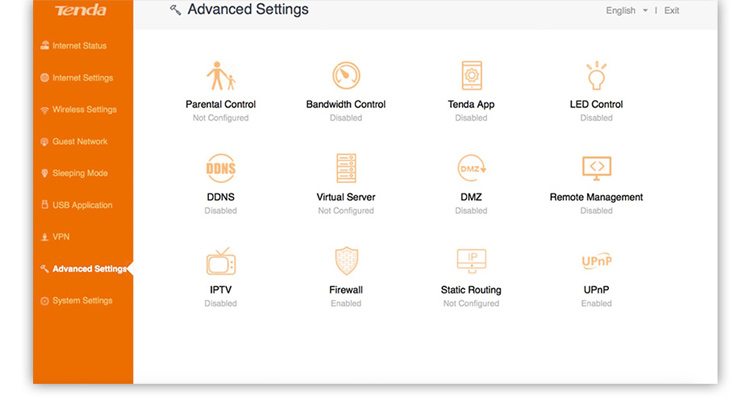Open the DDNS icon
This screenshot has height=417, width=750.
pyautogui.click(x=221, y=168)
